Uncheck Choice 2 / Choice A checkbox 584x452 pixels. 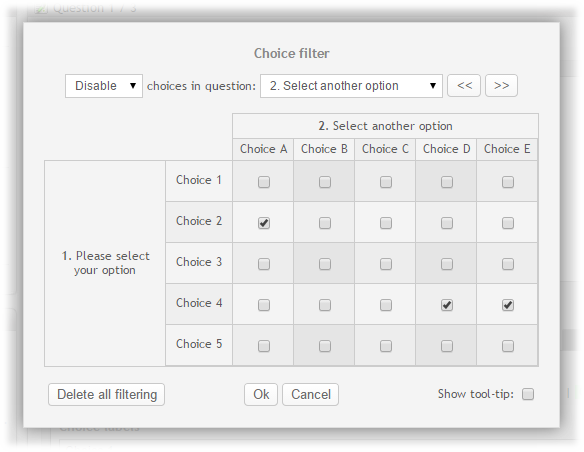(264, 223)
